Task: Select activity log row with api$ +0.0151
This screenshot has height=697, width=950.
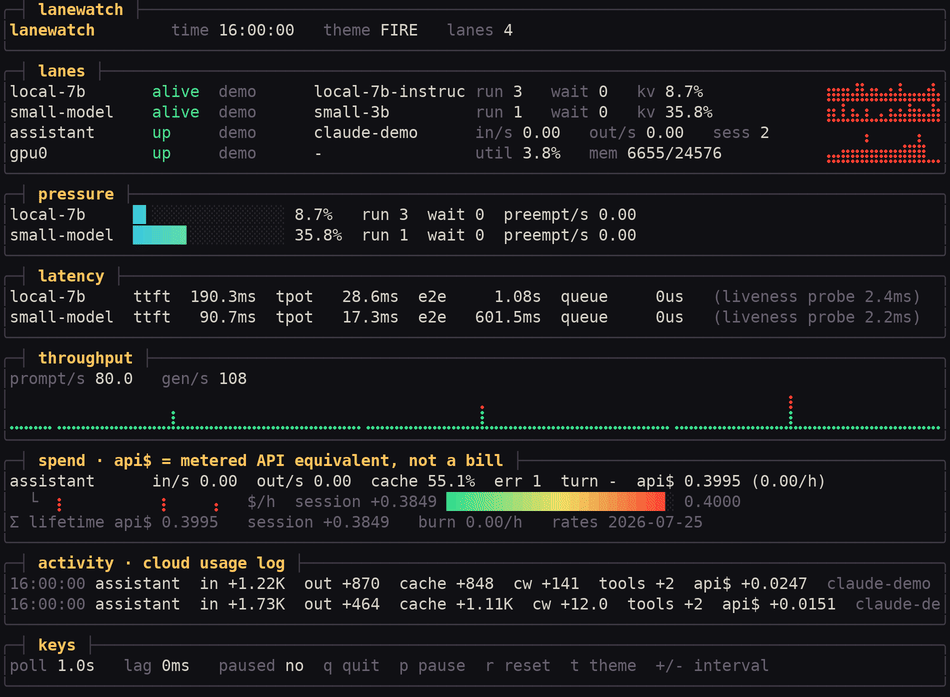Action: click(474, 604)
